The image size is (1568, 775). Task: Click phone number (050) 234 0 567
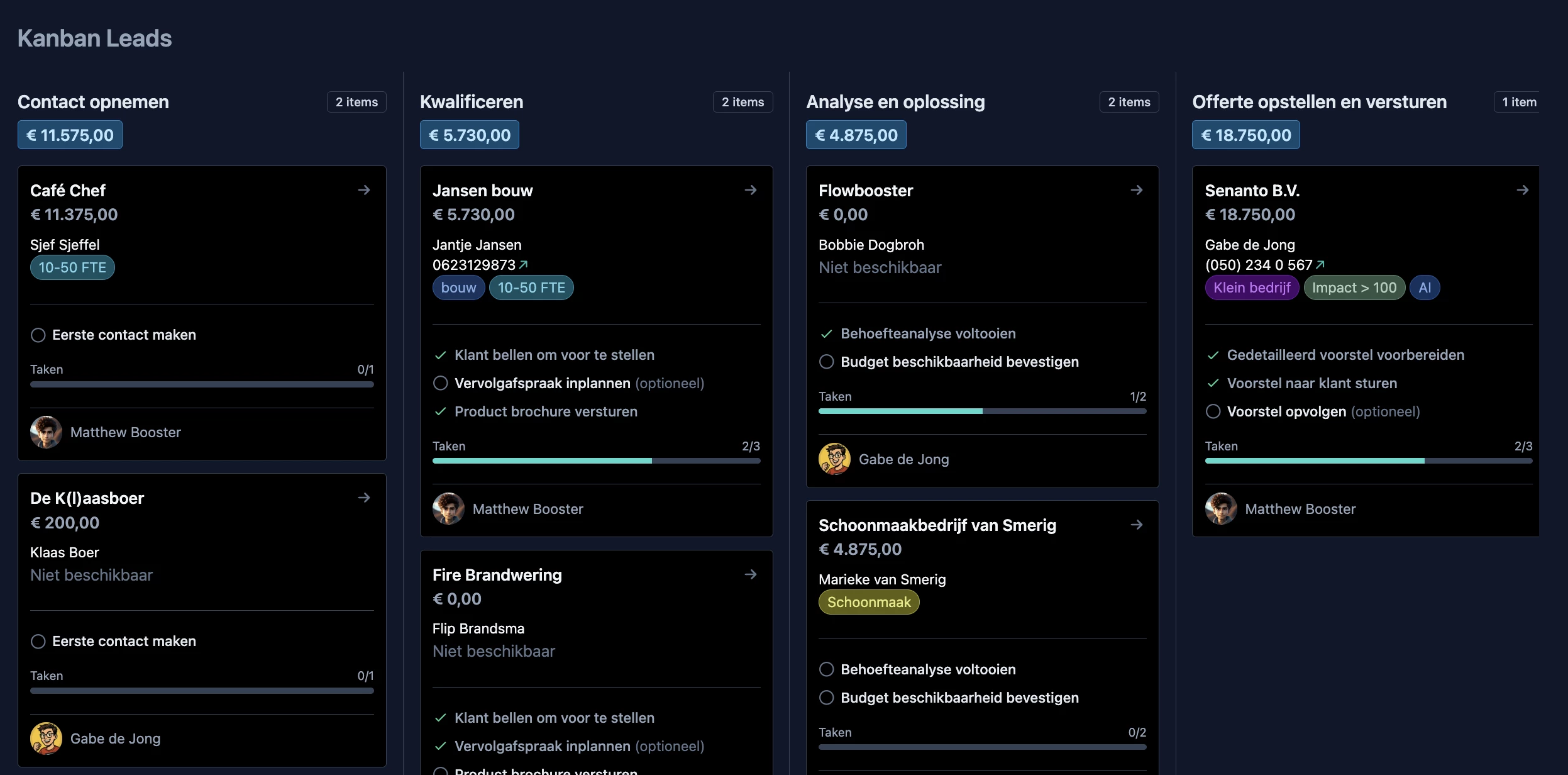coord(1259,265)
